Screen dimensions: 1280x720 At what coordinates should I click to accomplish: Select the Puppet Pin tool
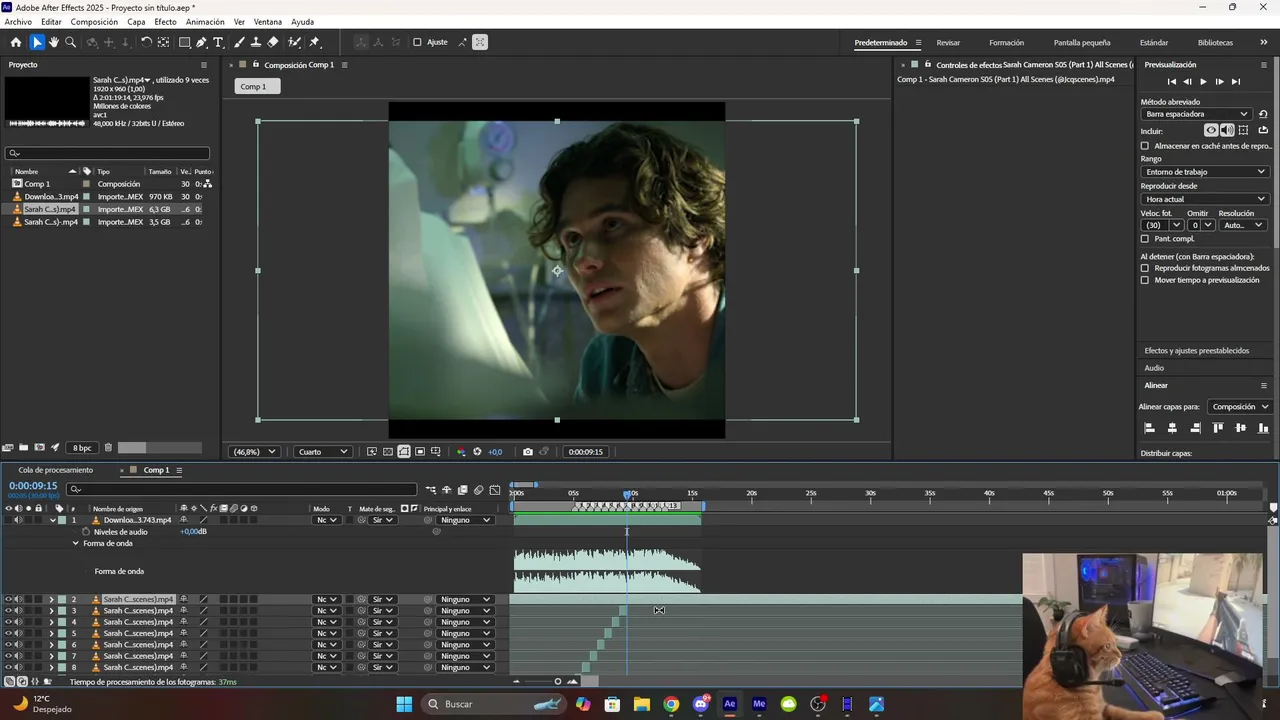tap(315, 42)
